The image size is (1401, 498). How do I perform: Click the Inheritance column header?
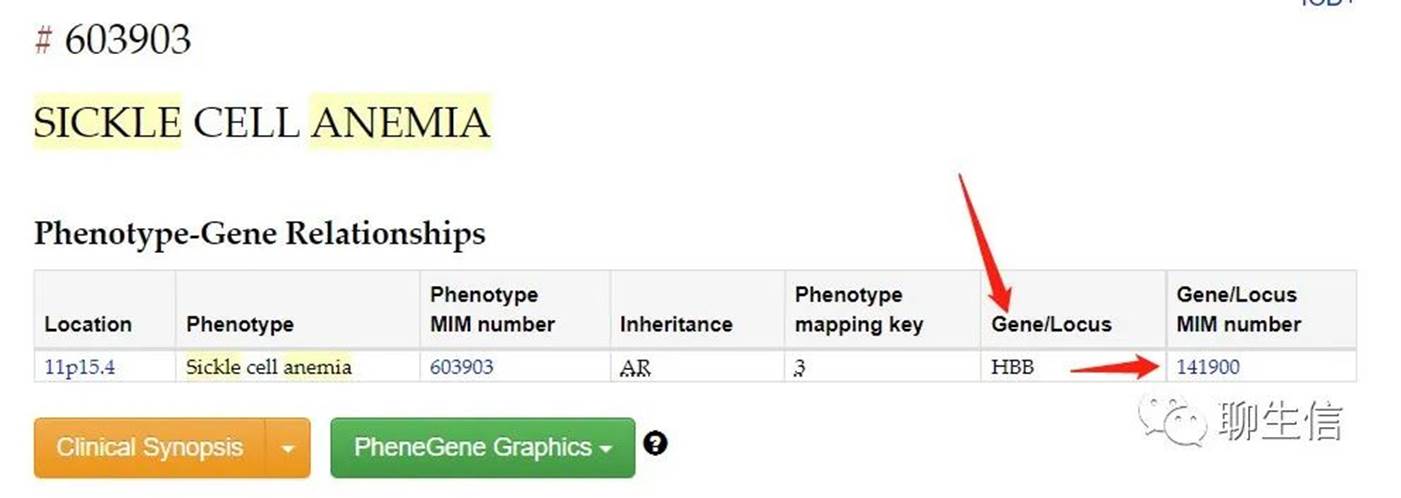(676, 324)
